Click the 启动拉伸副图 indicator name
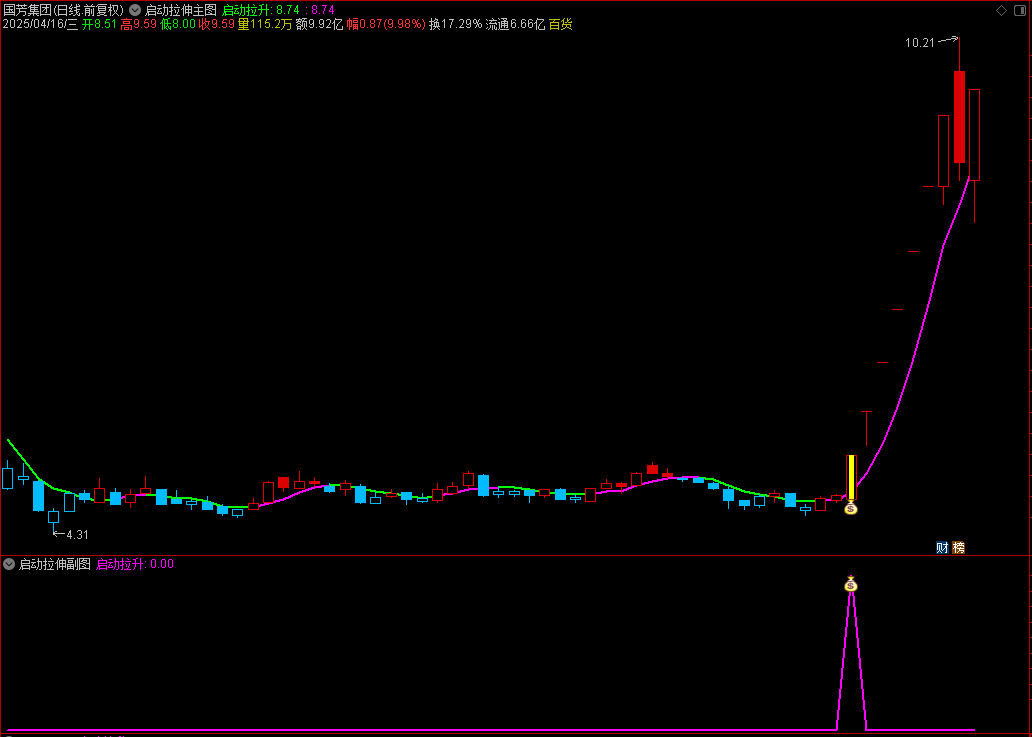1032x737 pixels. (x=55, y=564)
